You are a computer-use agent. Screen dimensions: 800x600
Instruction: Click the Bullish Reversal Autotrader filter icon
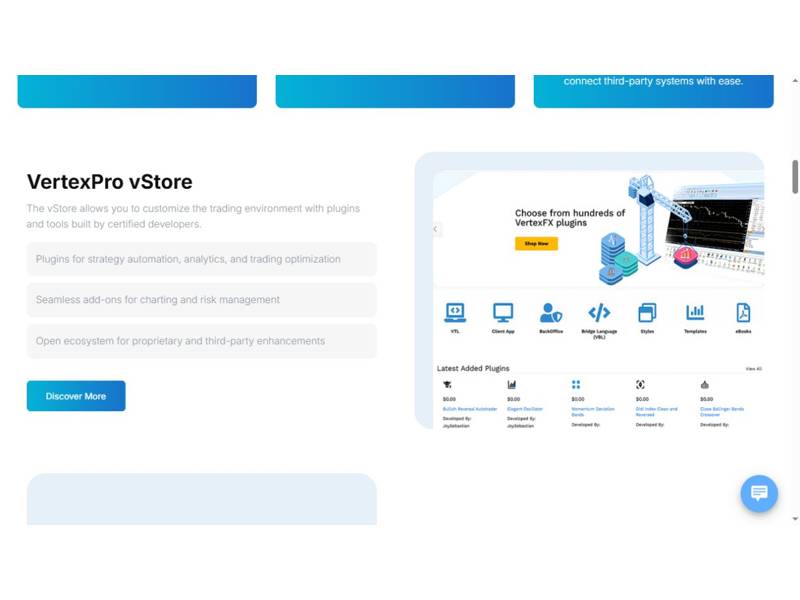click(x=447, y=385)
